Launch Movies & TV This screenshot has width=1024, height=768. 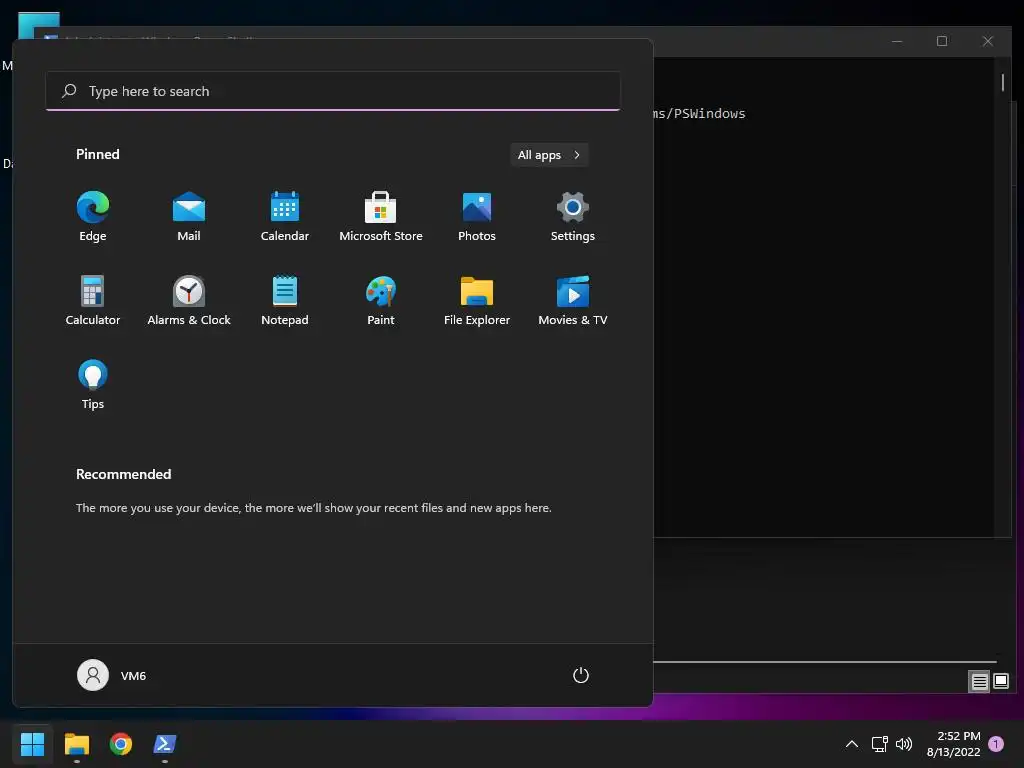click(573, 300)
